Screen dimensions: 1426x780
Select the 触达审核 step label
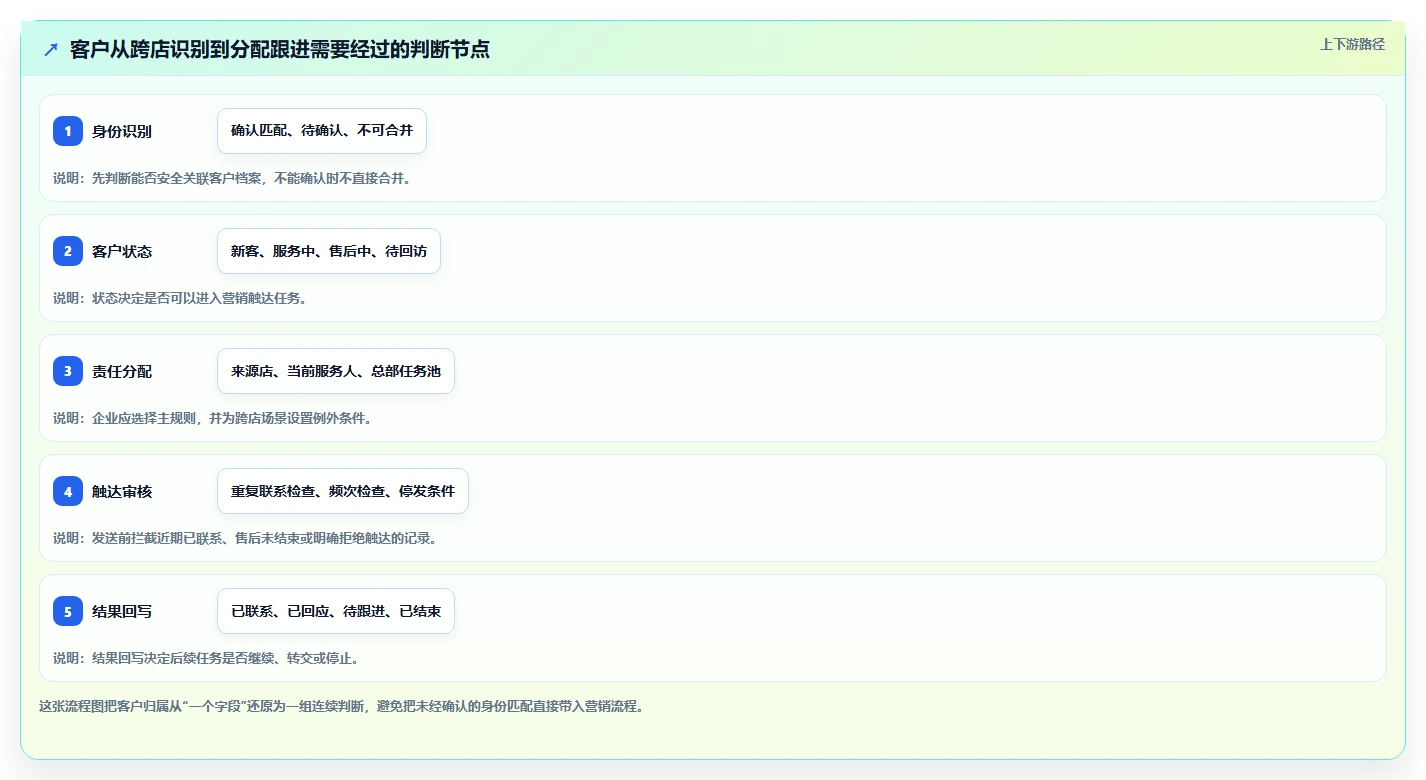pos(122,491)
